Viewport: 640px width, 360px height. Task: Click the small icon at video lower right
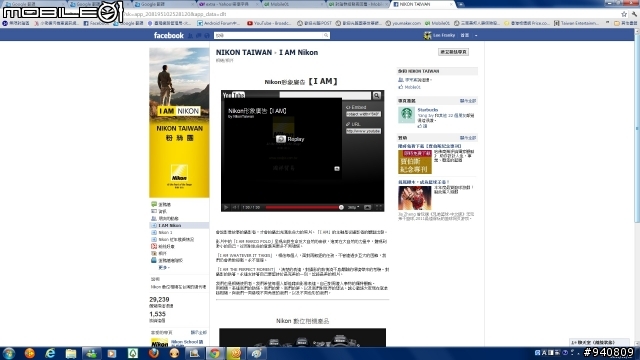(x=337, y=168)
